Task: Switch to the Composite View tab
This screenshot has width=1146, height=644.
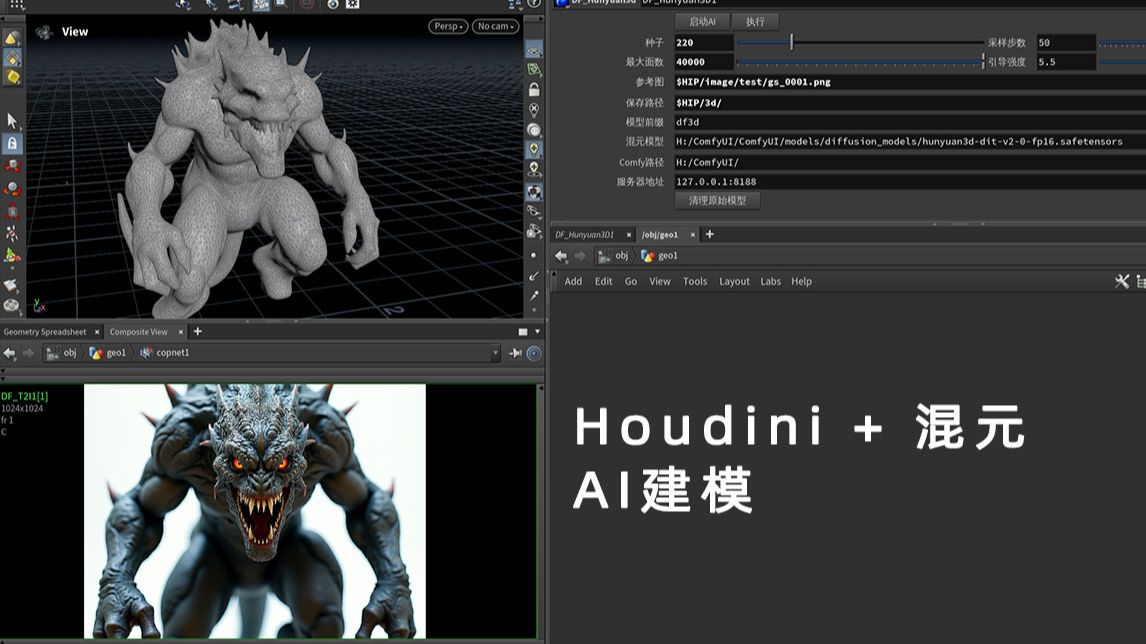Action: coord(139,332)
